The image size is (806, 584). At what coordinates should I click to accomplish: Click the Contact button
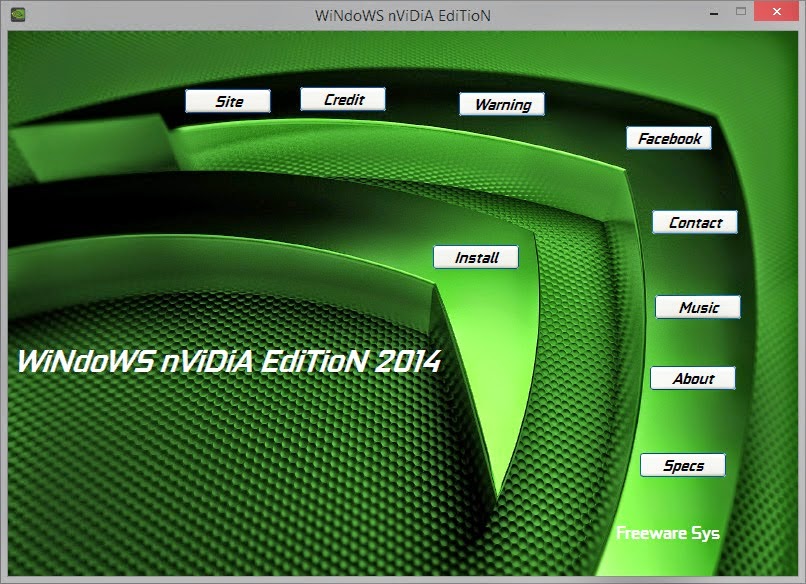tap(695, 223)
